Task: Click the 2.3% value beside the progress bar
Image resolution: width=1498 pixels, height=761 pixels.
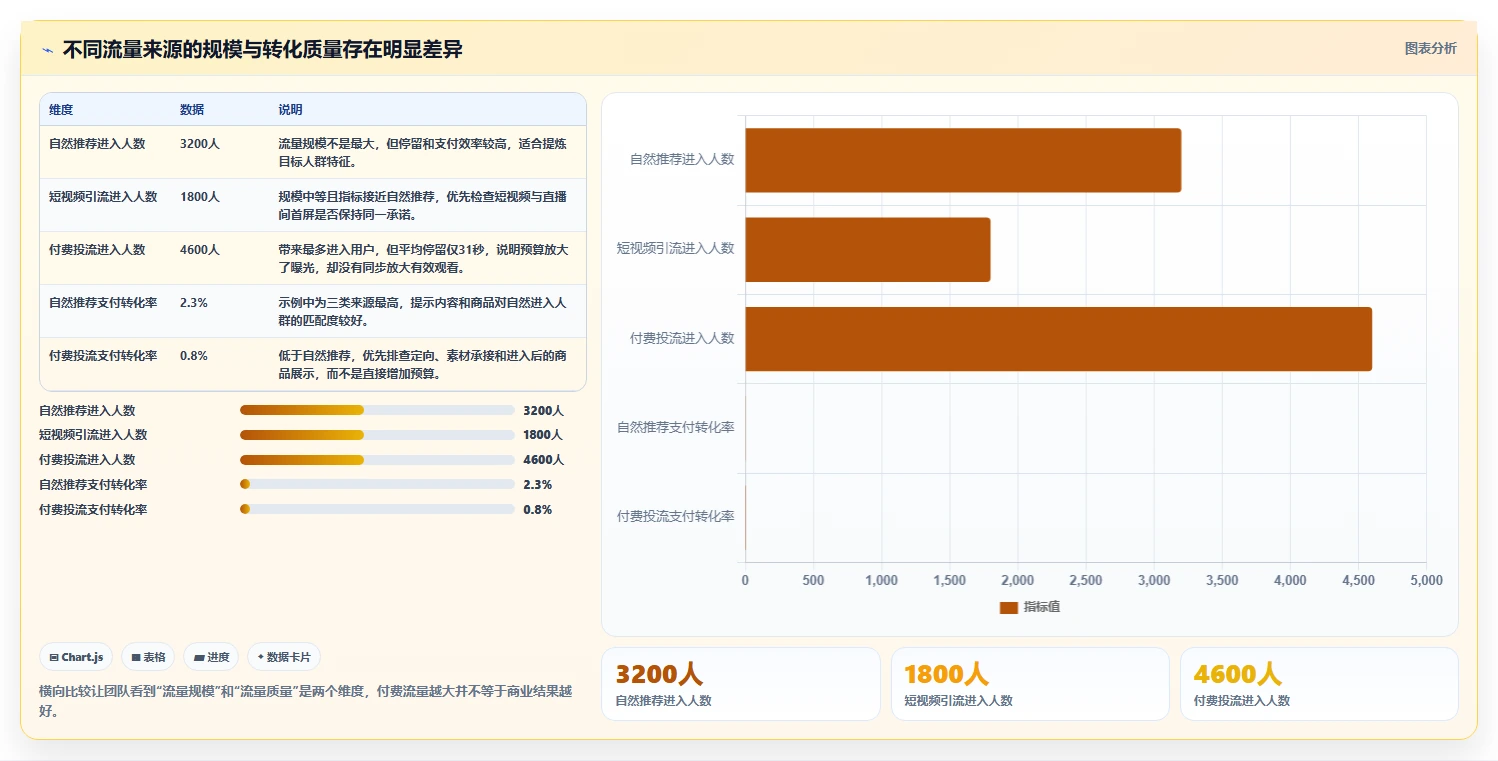Action: (x=538, y=484)
